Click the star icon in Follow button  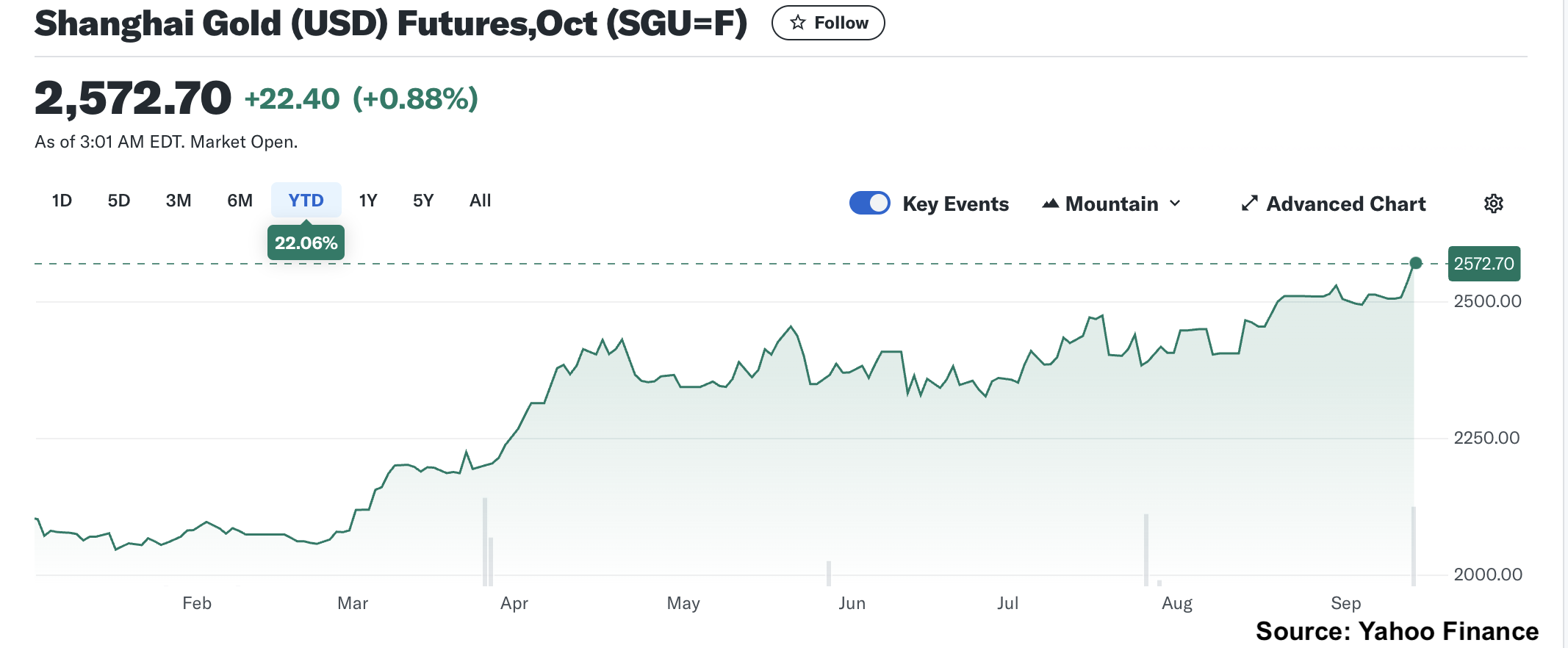[x=797, y=23]
